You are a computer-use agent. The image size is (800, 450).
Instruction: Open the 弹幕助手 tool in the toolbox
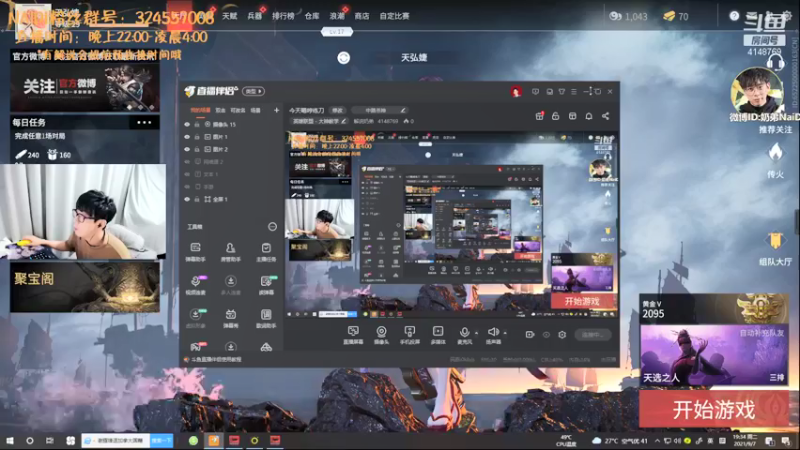click(195, 252)
